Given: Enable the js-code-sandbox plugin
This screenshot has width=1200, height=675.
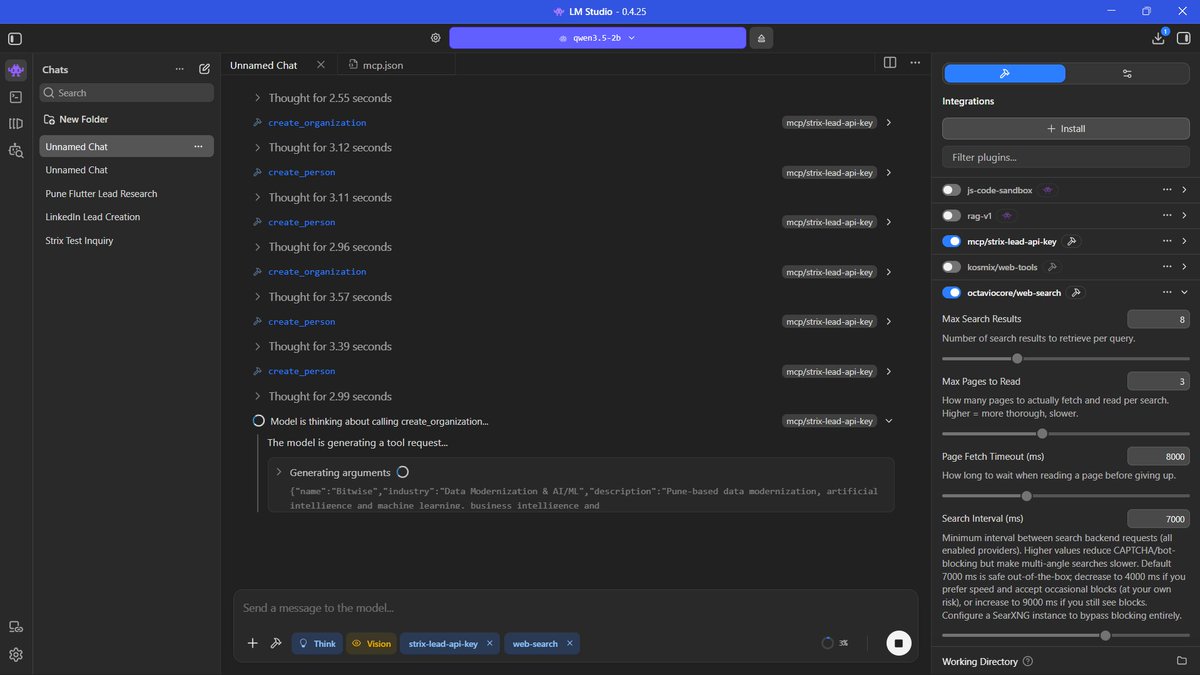Looking at the screenshot, I should [x=952, y=189].
